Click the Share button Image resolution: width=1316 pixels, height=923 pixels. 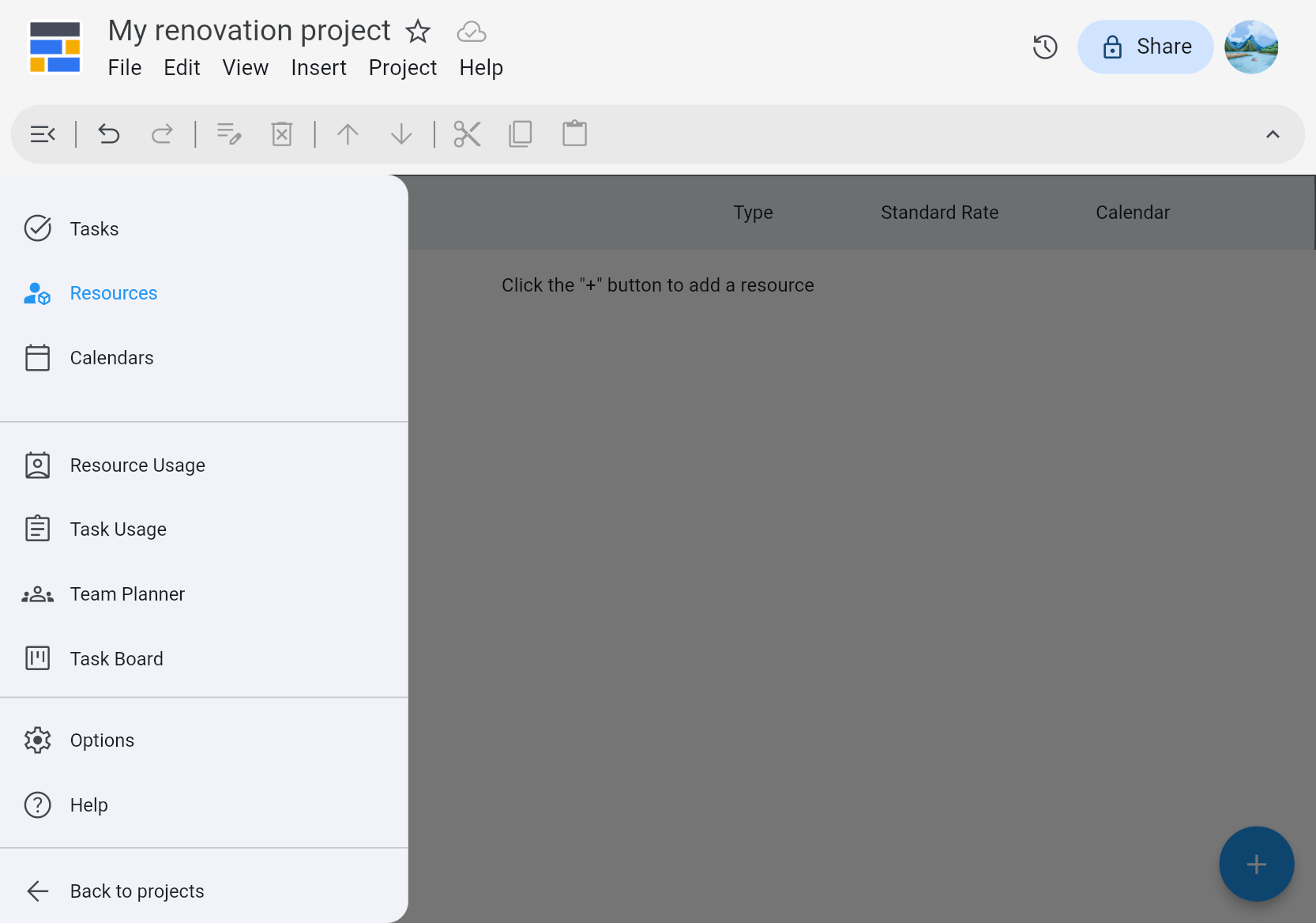(x=1145, y=47)
